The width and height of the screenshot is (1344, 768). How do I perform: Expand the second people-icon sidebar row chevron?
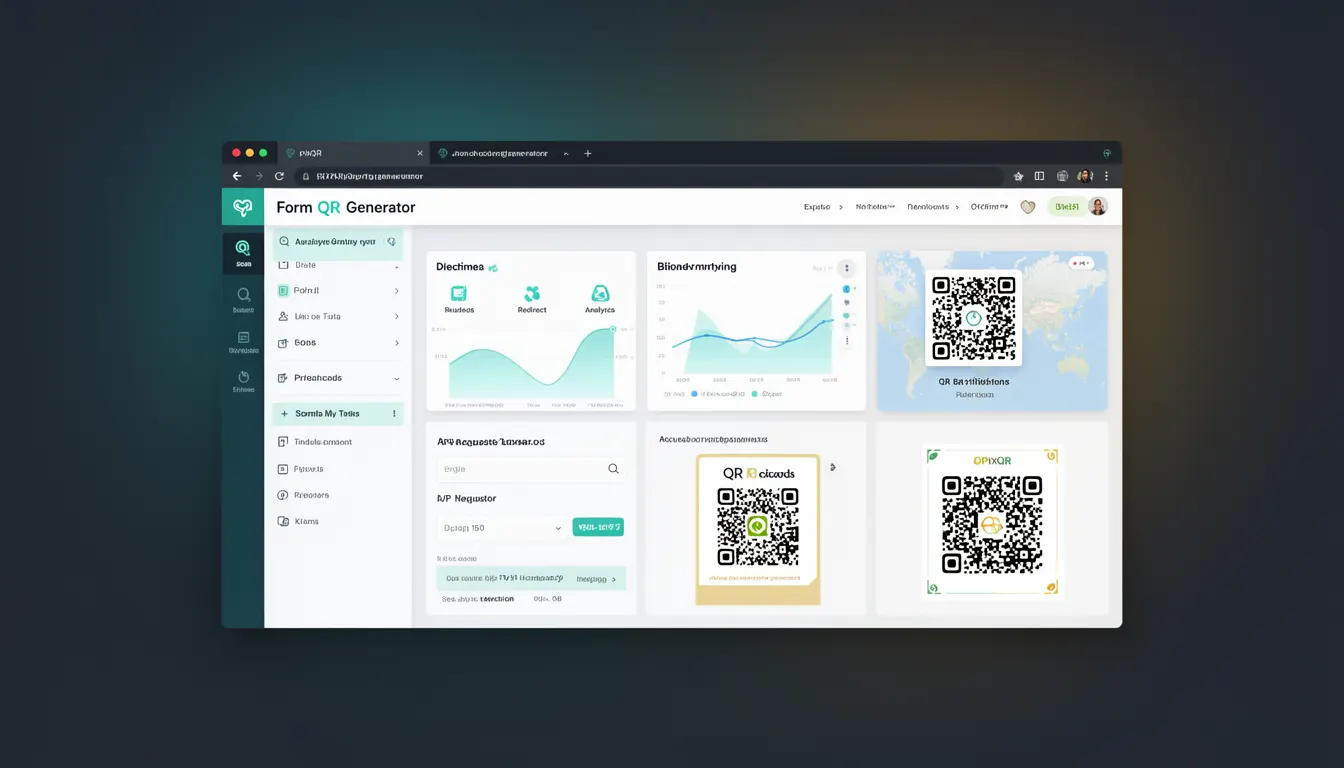396,317
